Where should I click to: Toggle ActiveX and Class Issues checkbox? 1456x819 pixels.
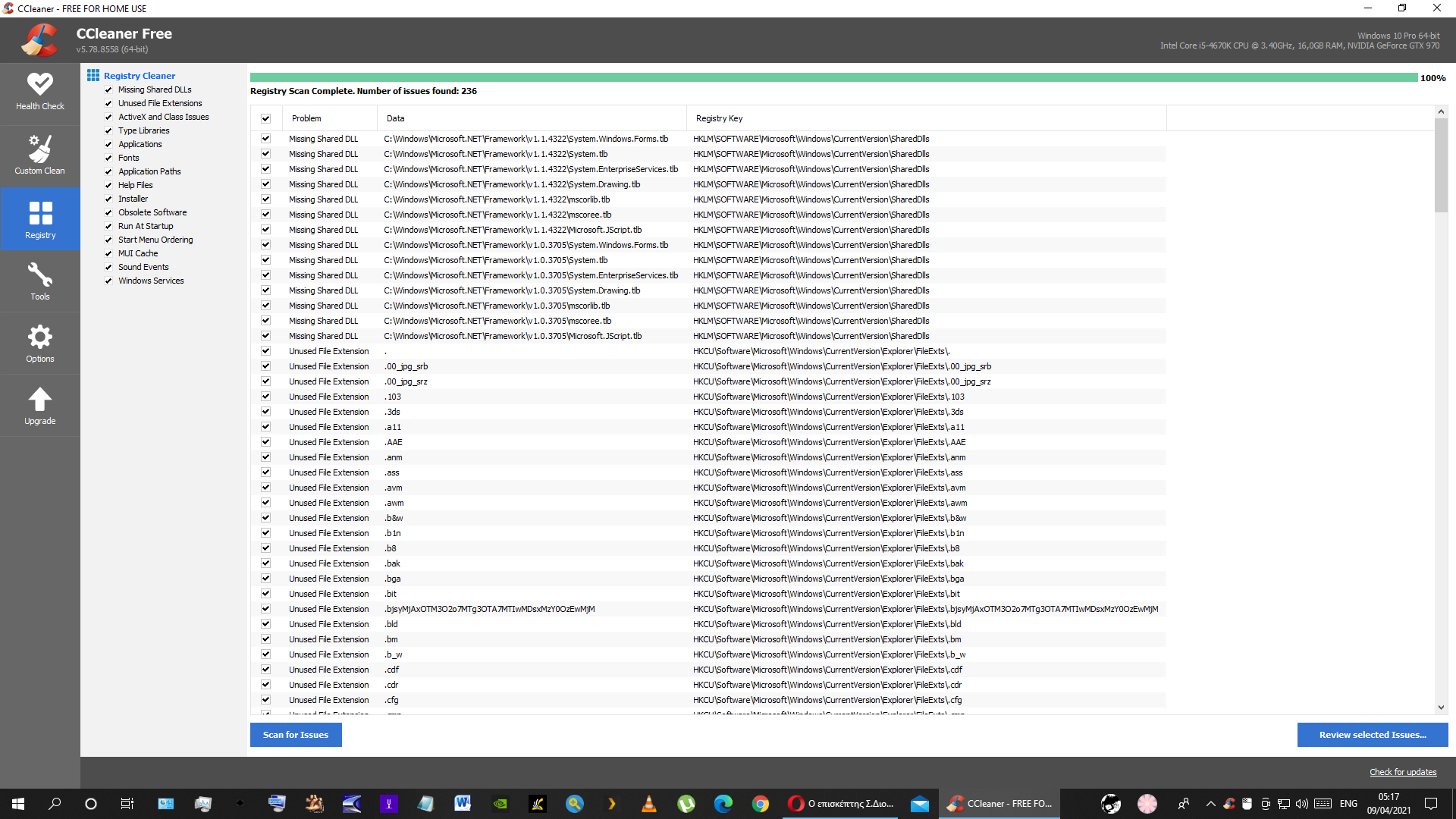[108, 117]
